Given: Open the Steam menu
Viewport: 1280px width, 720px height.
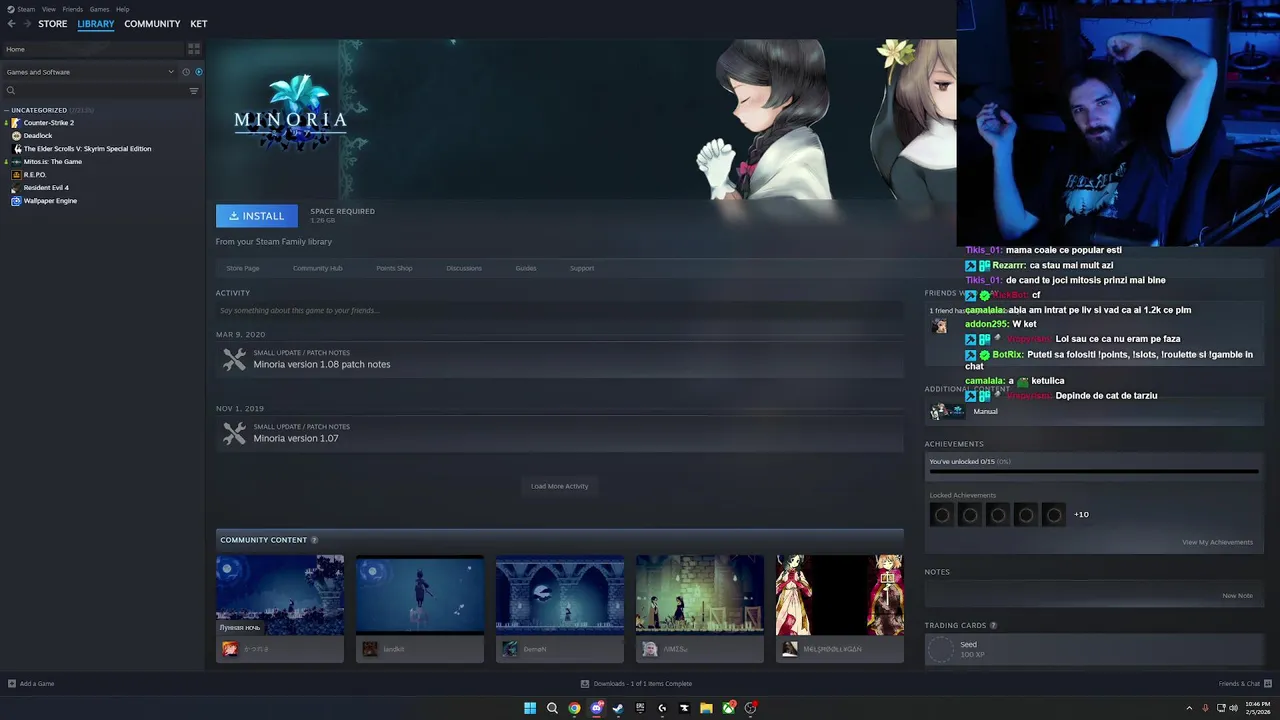Looking at the screenshot, I should (x=27, y=9).
